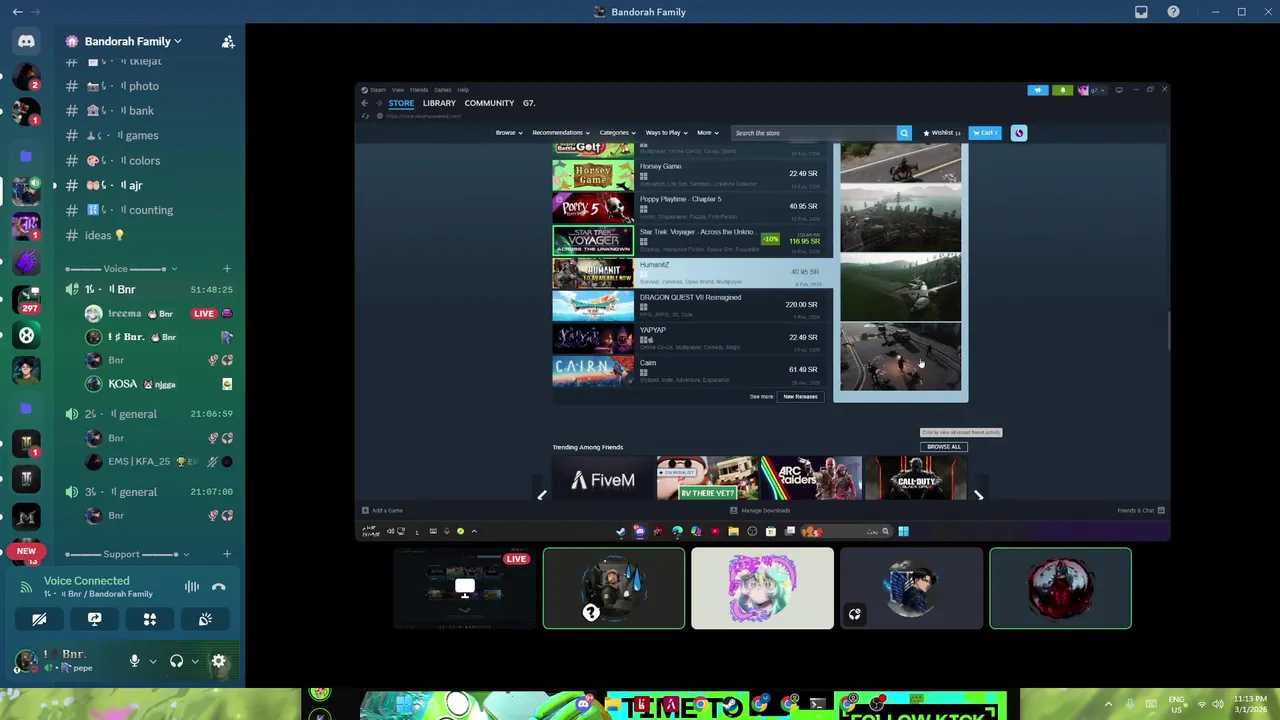
Task: Add a channel to the Voice category
Action: tap(227, 269)
